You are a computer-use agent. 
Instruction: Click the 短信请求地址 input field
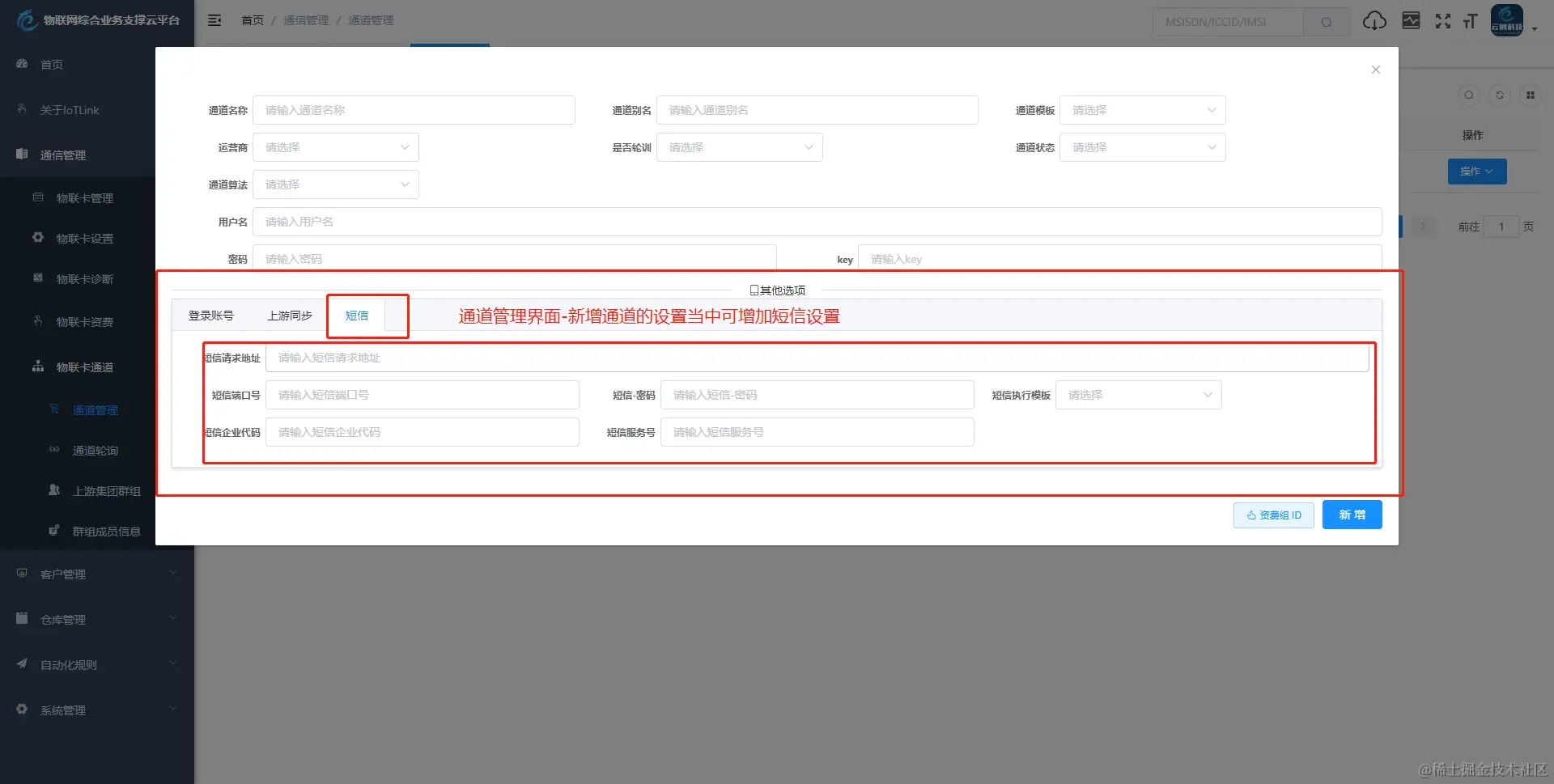(x=817, y=358)
